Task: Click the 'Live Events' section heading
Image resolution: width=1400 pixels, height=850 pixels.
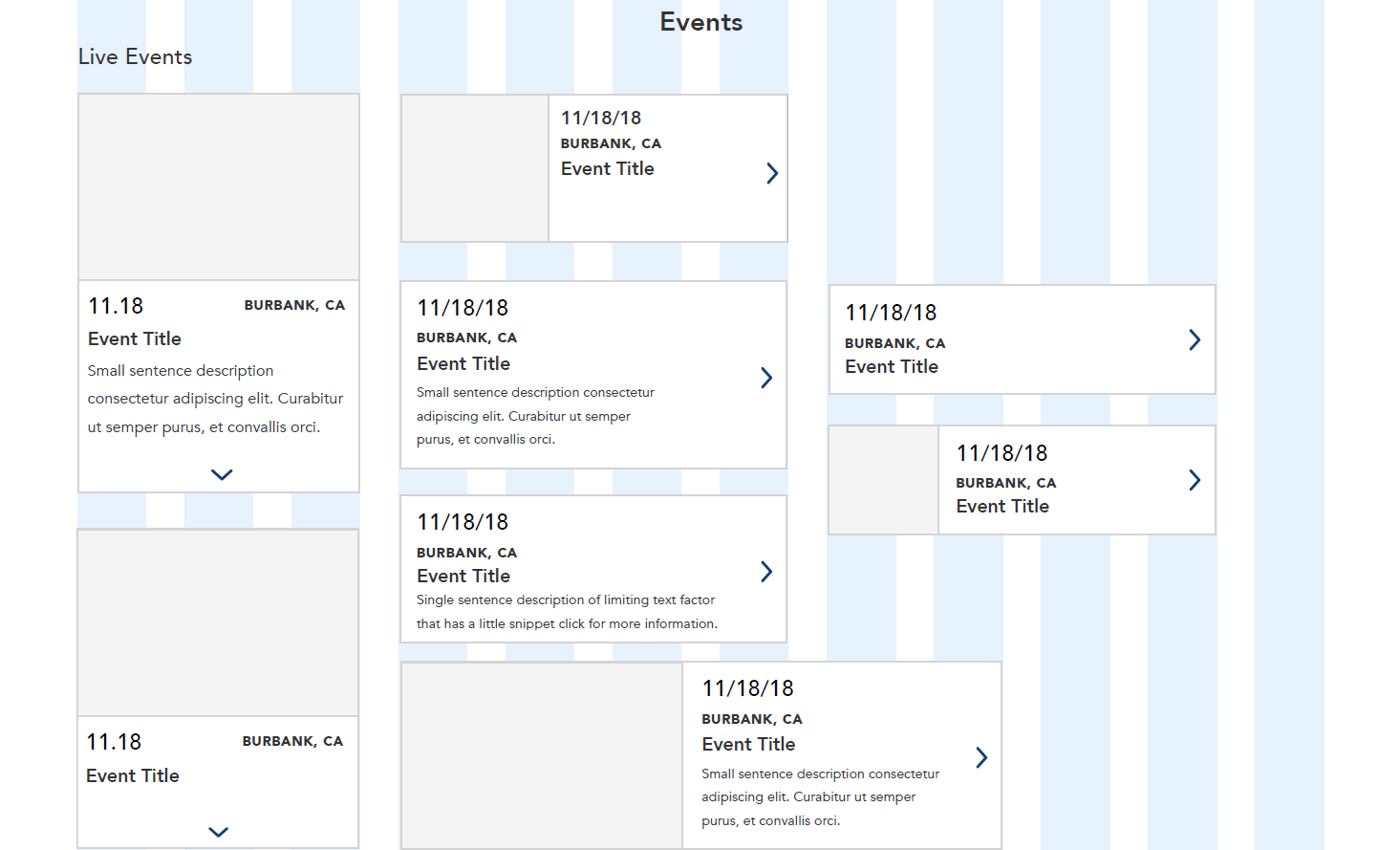Action: (136, 57)
